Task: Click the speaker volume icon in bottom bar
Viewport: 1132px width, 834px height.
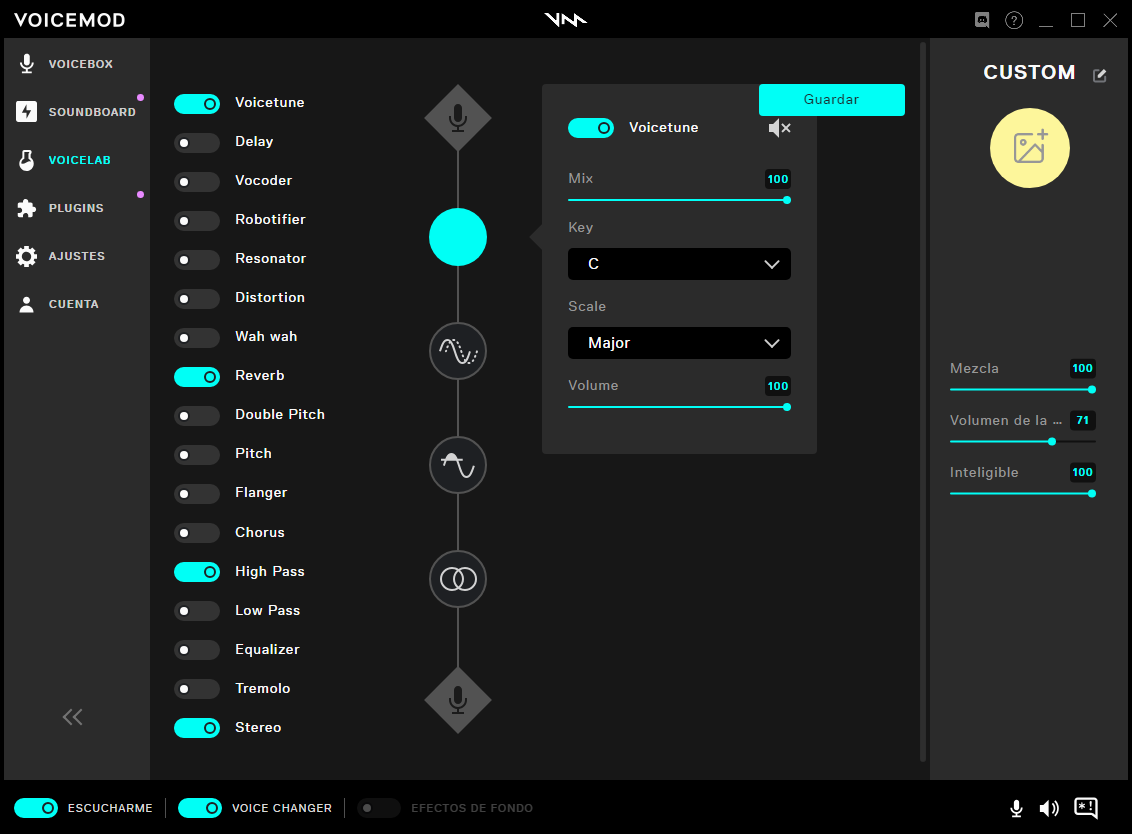Action: pos(1049,809)
